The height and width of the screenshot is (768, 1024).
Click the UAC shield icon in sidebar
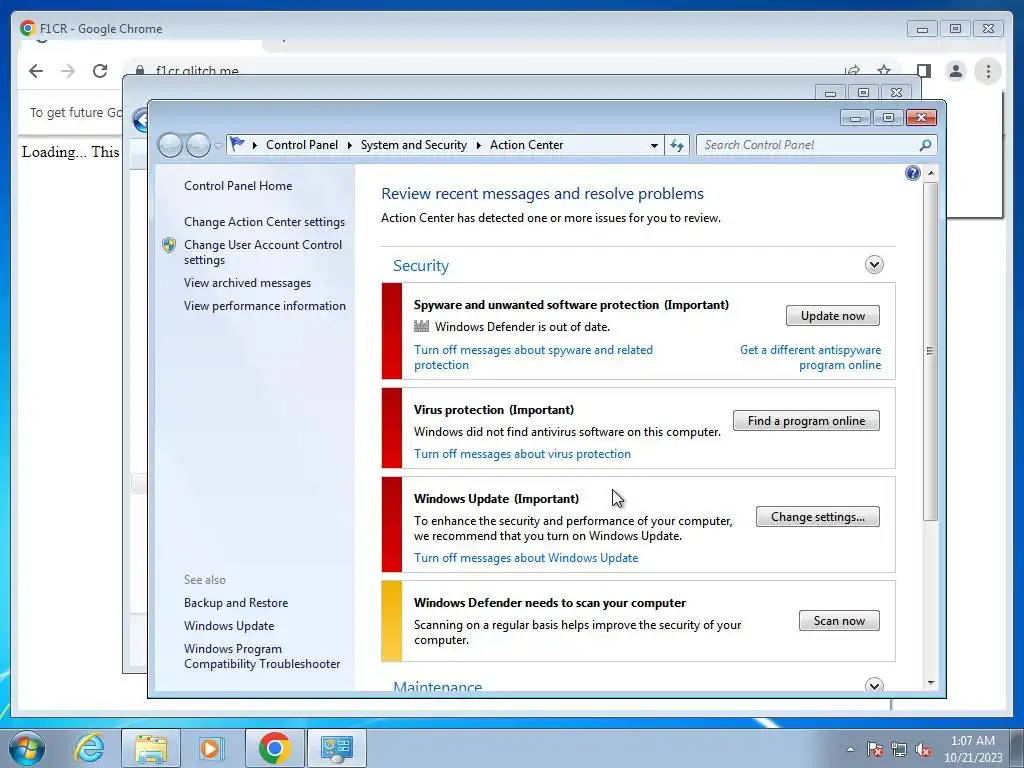(169, 245)
